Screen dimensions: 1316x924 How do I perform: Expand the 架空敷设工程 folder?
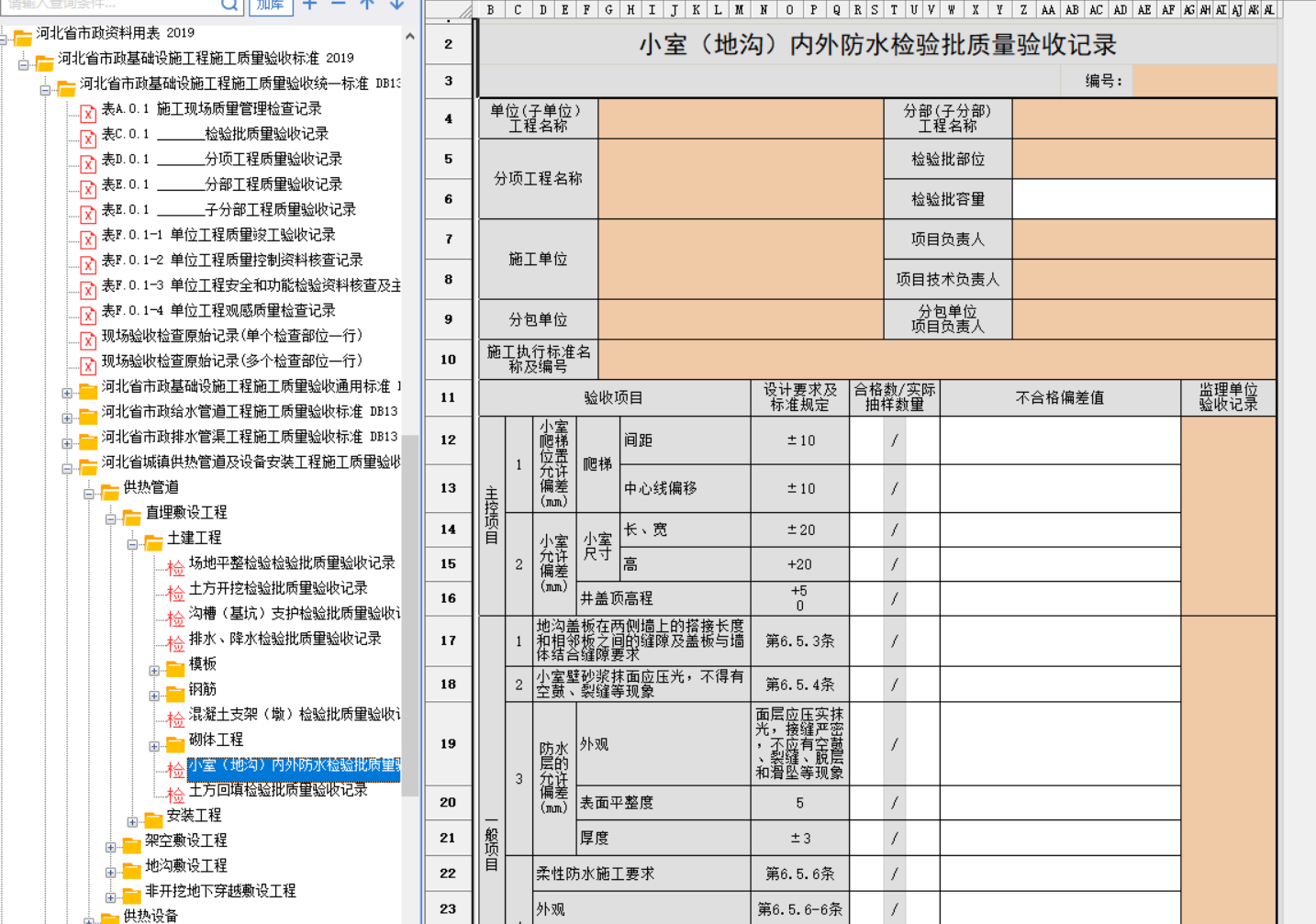pyautogui.click(x=110, y=846)
